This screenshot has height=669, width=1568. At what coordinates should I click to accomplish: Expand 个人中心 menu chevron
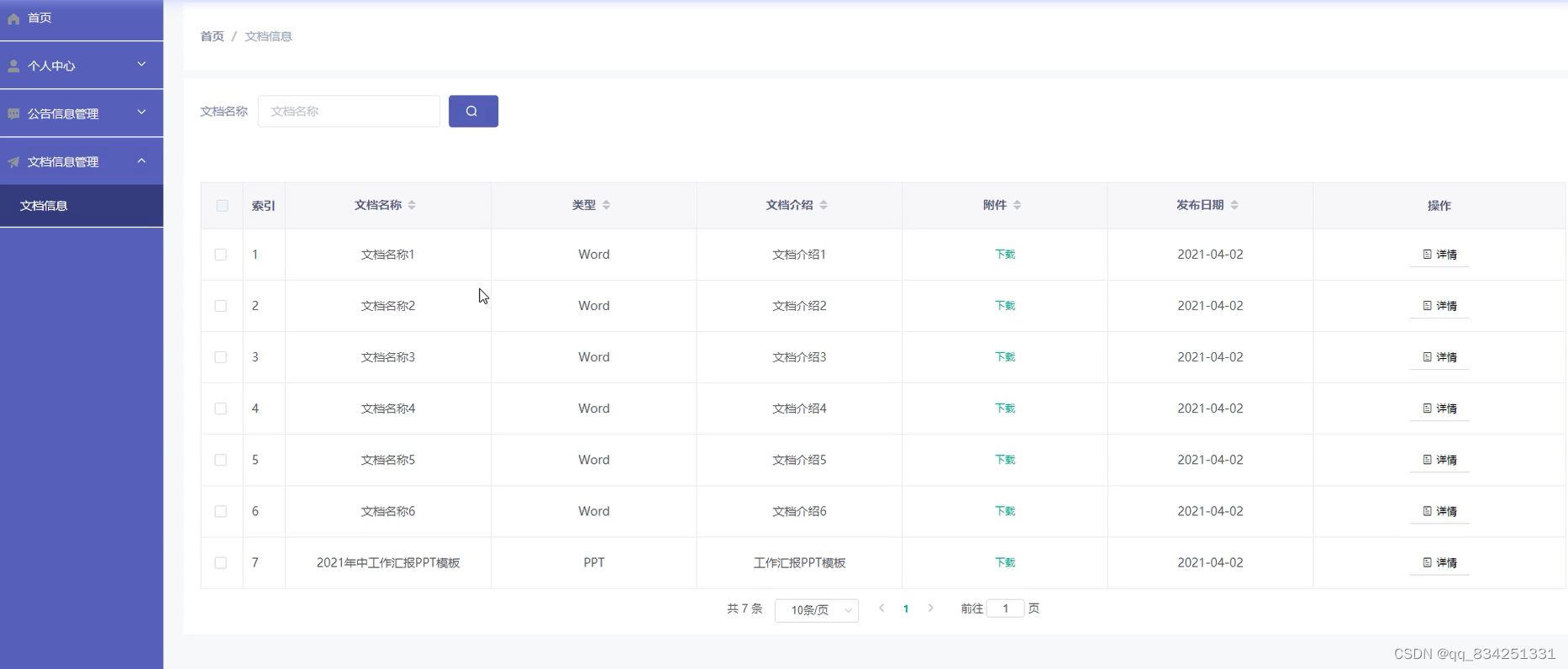pyautogui.click(x=141, y=65)
